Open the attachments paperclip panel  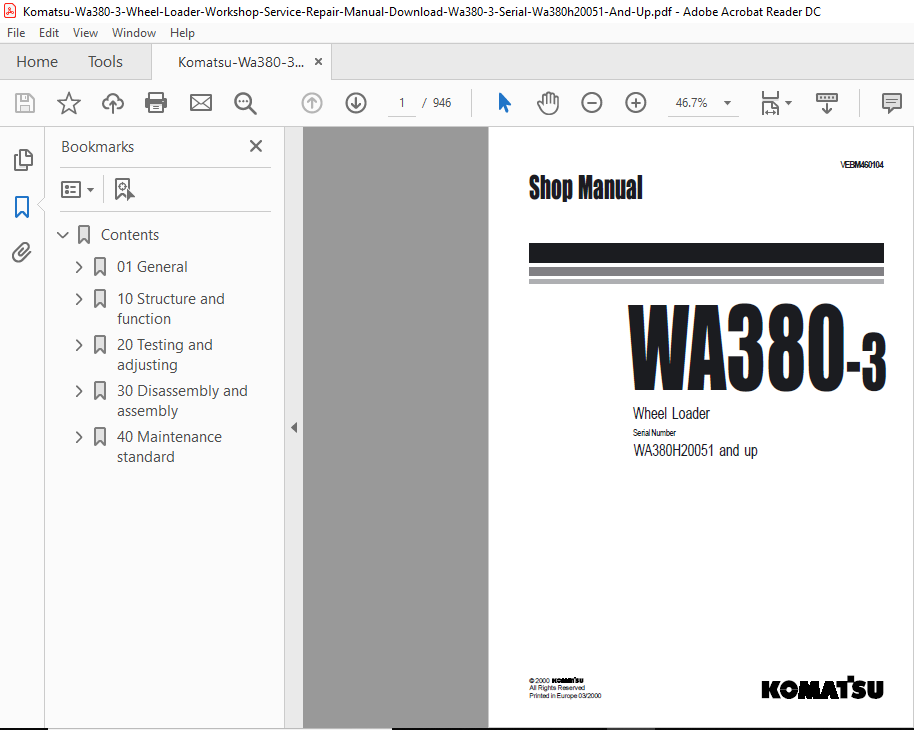coord(22,252)
